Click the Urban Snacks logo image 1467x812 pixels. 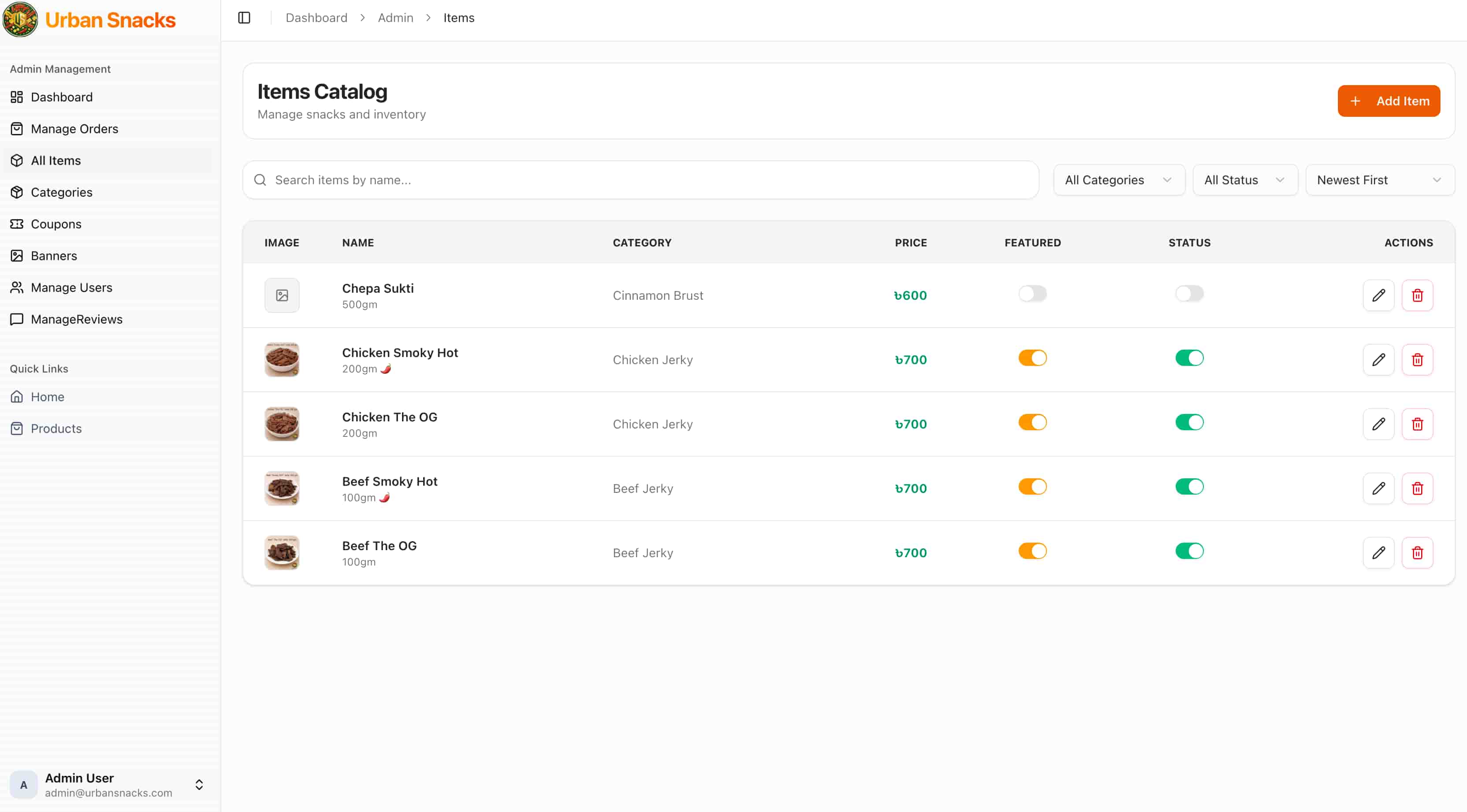(21, 19)
